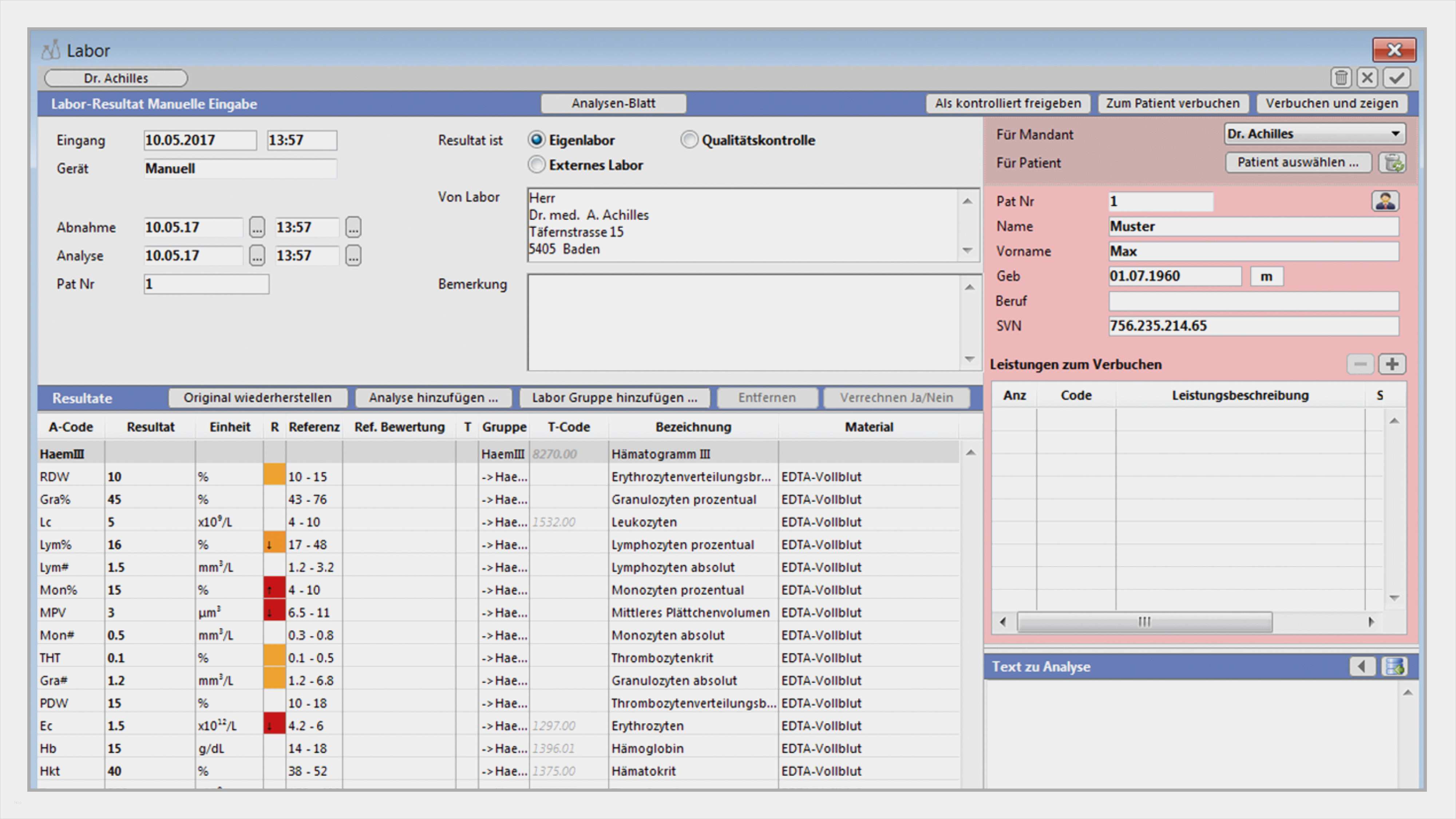Select the Externes Labor radio option

tap(536, 165)
